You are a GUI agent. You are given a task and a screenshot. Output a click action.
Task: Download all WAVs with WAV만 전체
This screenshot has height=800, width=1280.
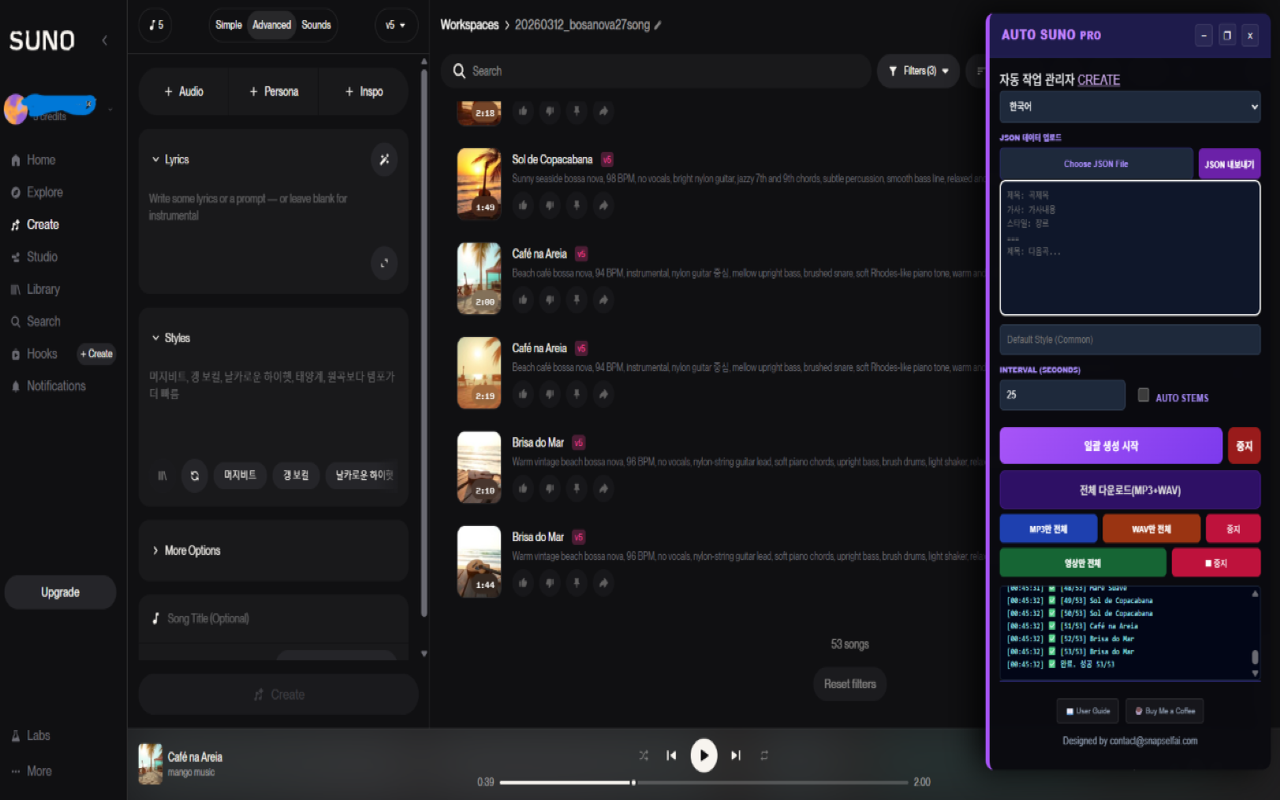pyautogui.click(x=1151, y=529)
